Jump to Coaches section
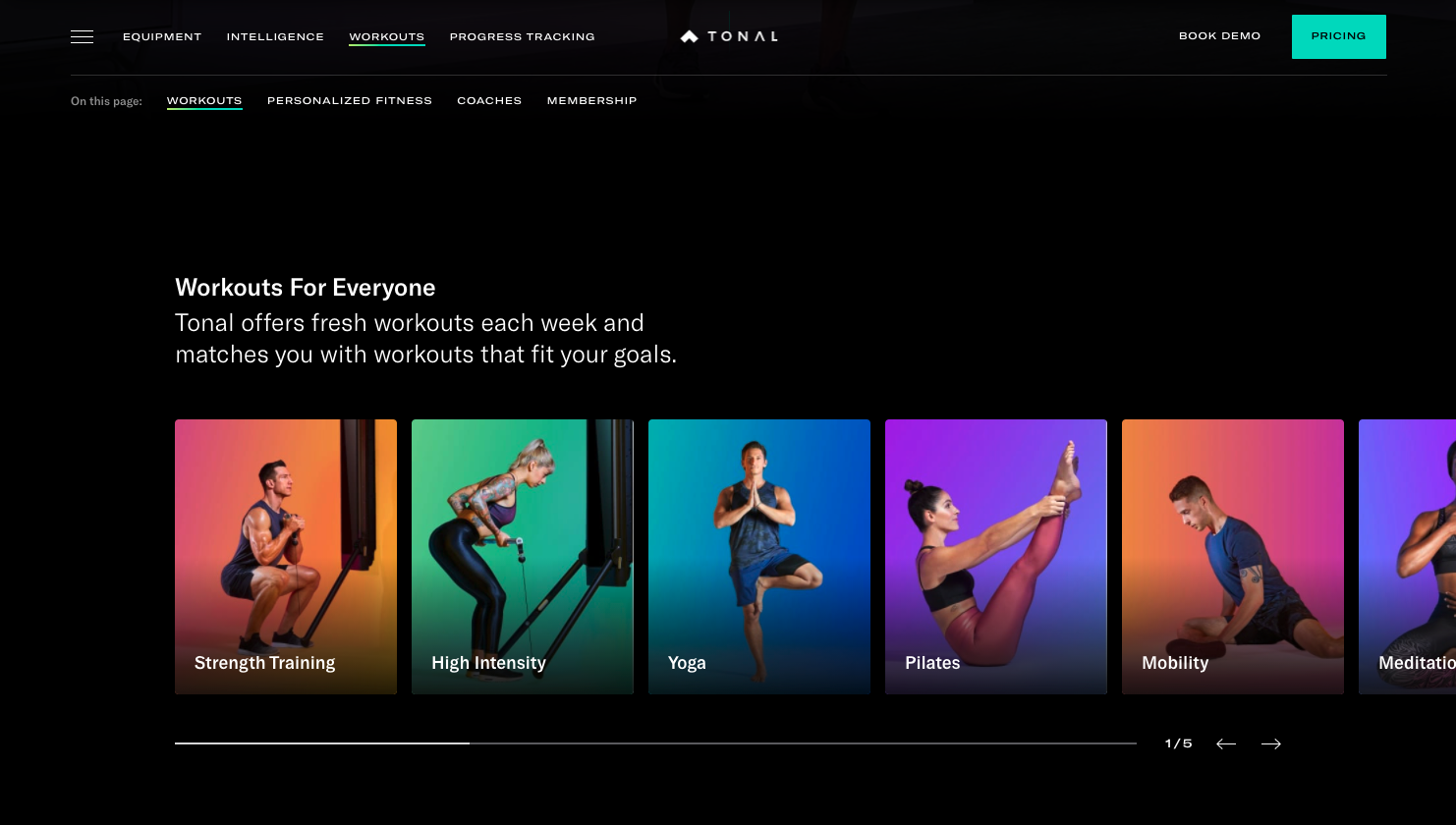The width and height of the screenshot is (1456, 825). tap(489, 100)
